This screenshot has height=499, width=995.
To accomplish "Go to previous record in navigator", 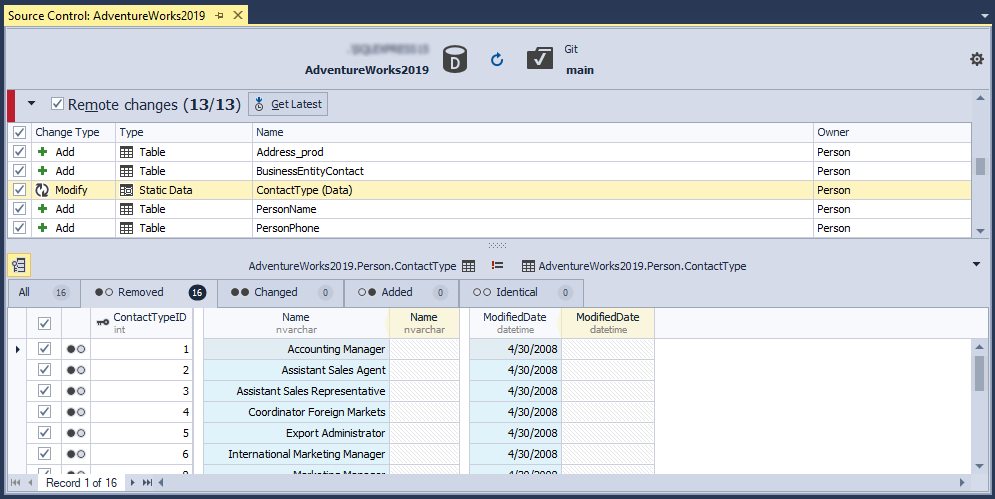I will 30,482.
